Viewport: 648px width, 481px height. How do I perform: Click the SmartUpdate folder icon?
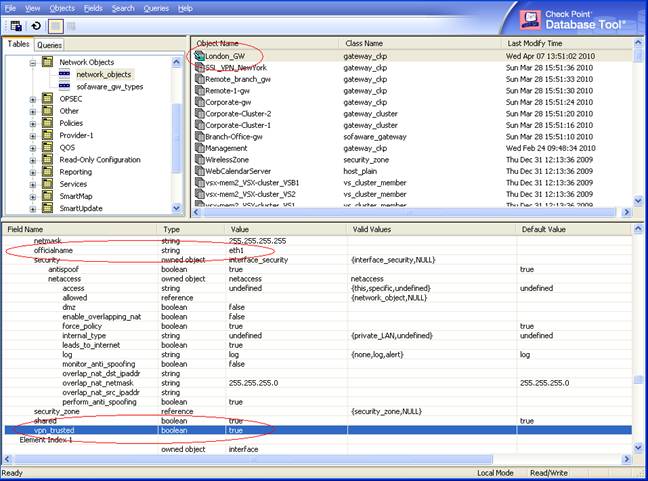(x=48, y=208)
